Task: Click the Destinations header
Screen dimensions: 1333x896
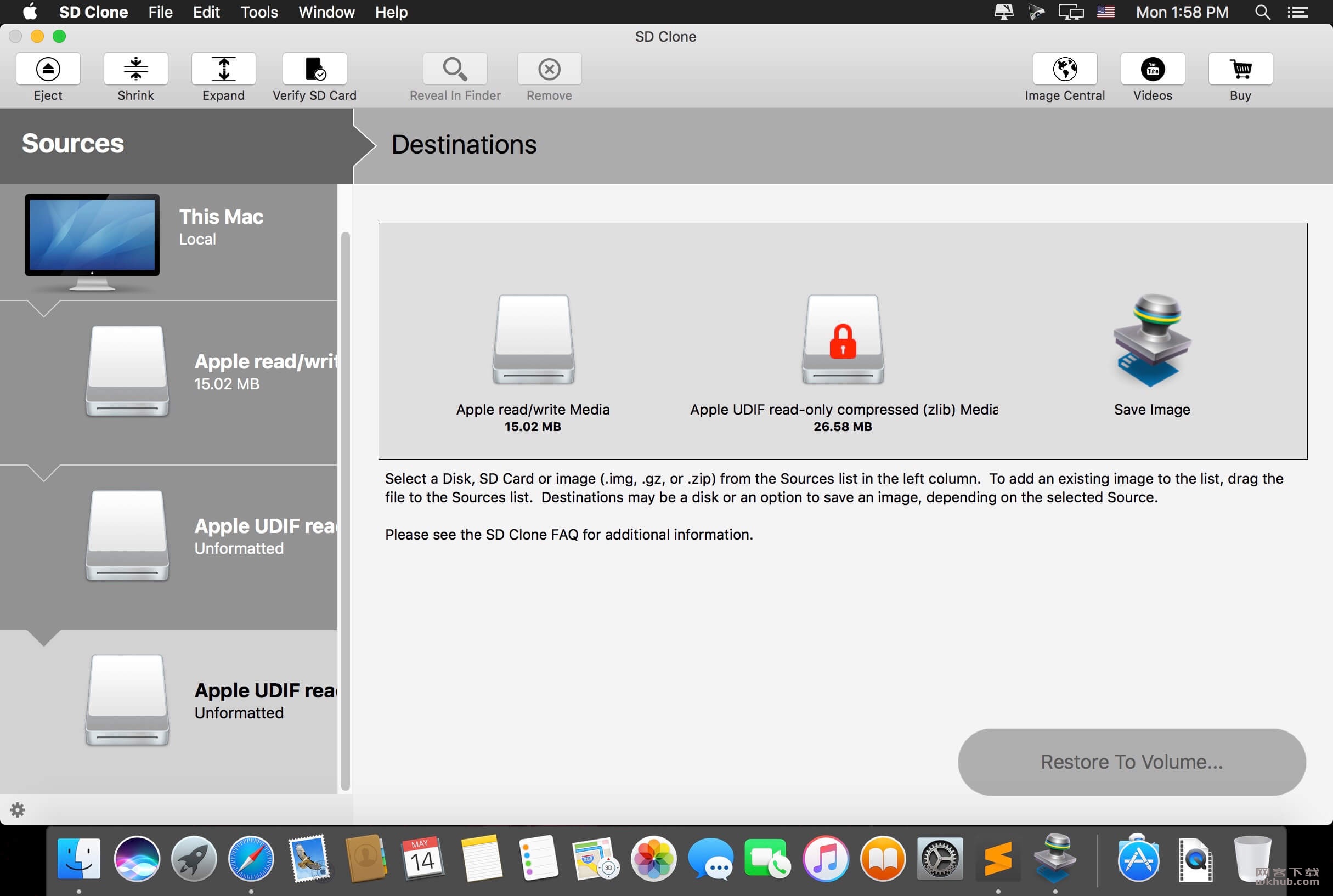Action: (x=464, y=144)
